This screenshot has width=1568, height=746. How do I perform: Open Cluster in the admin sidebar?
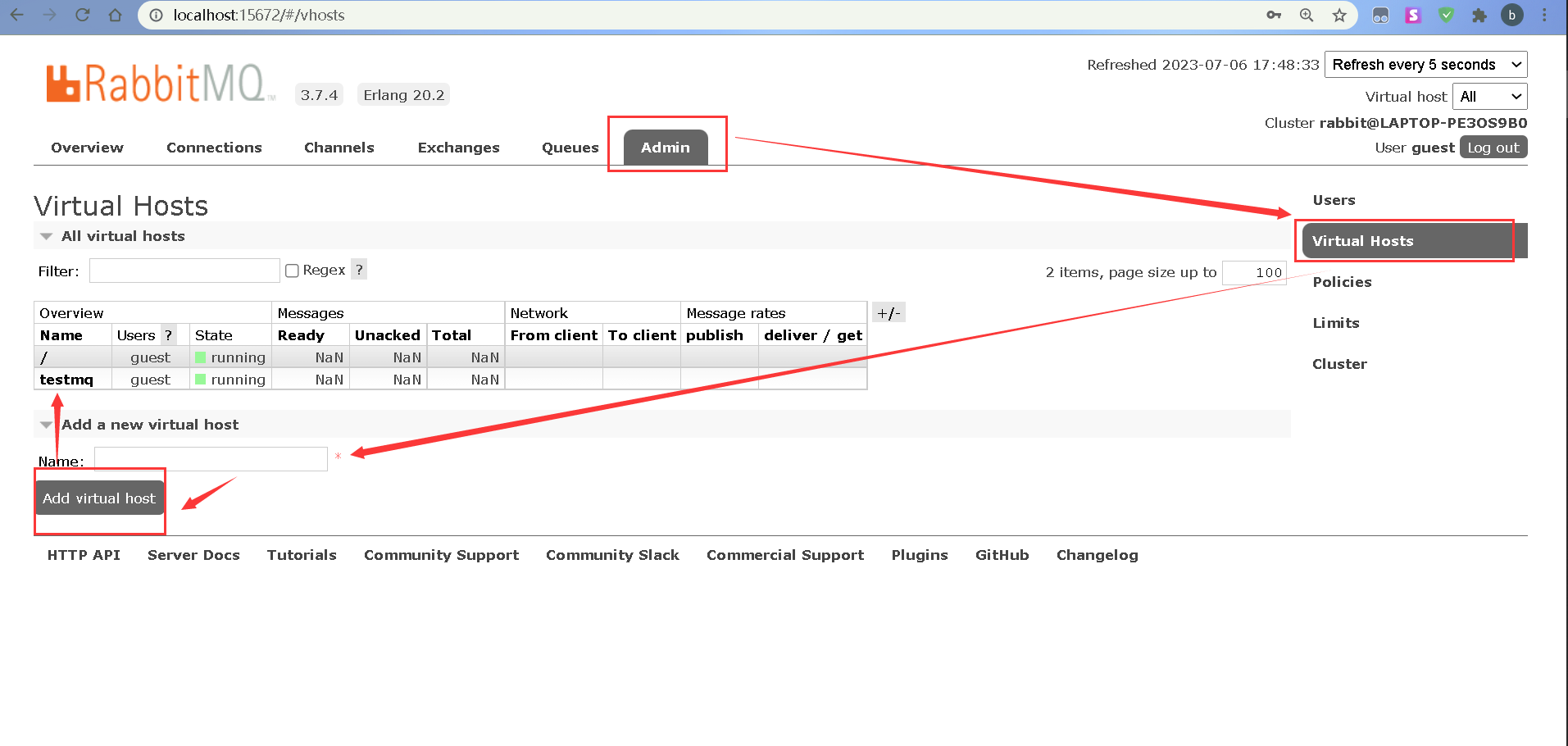click(1339, 364)
